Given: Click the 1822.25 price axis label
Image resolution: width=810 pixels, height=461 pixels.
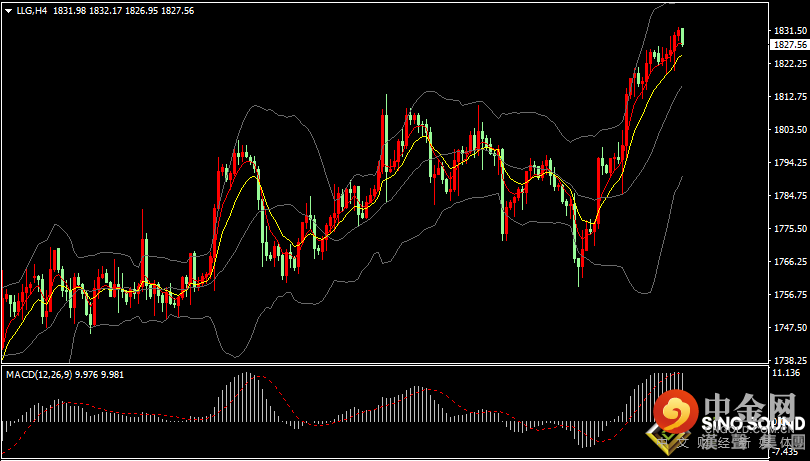Looking at the screenshot, I should [788, 64].
